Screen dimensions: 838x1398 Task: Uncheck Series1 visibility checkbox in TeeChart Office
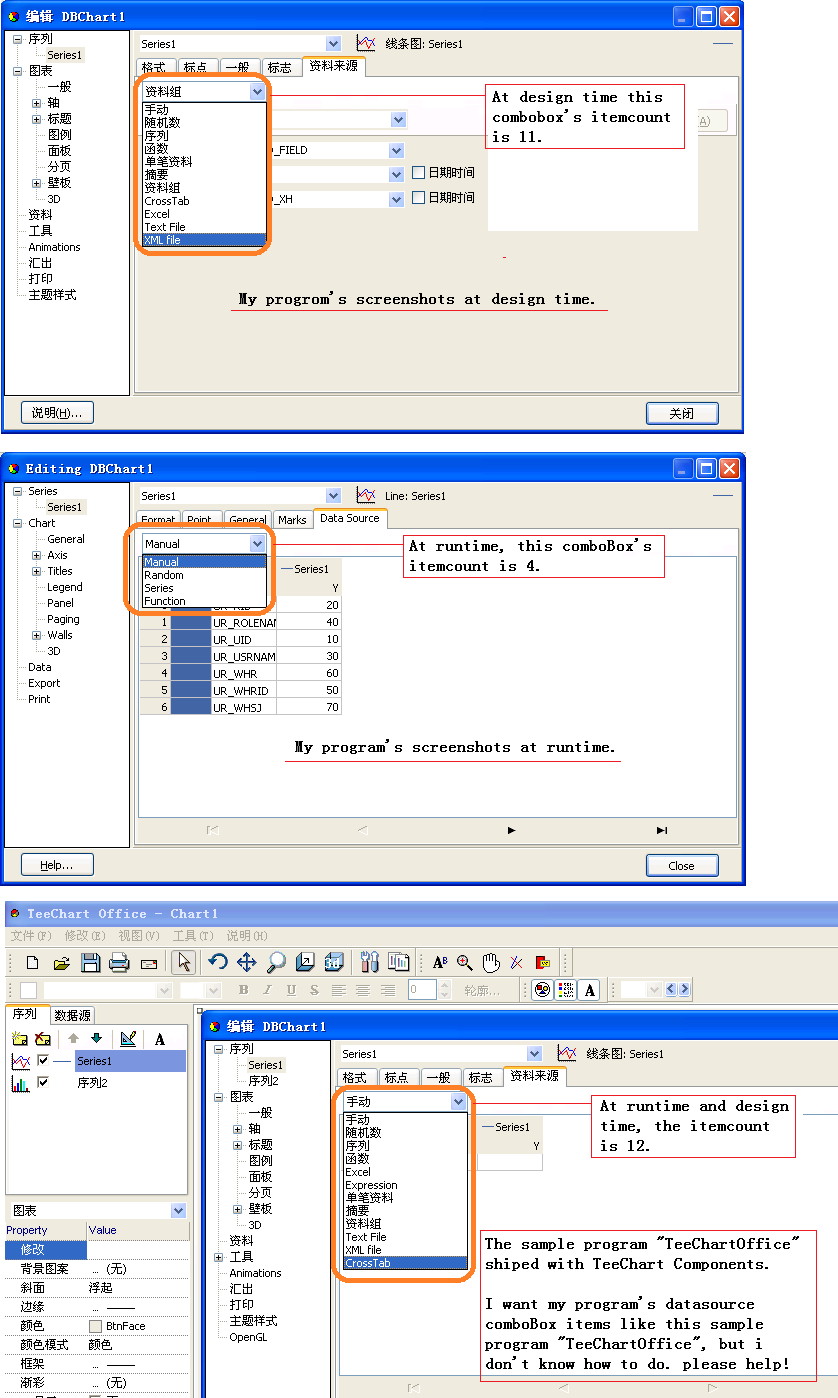coord(43,1060)
